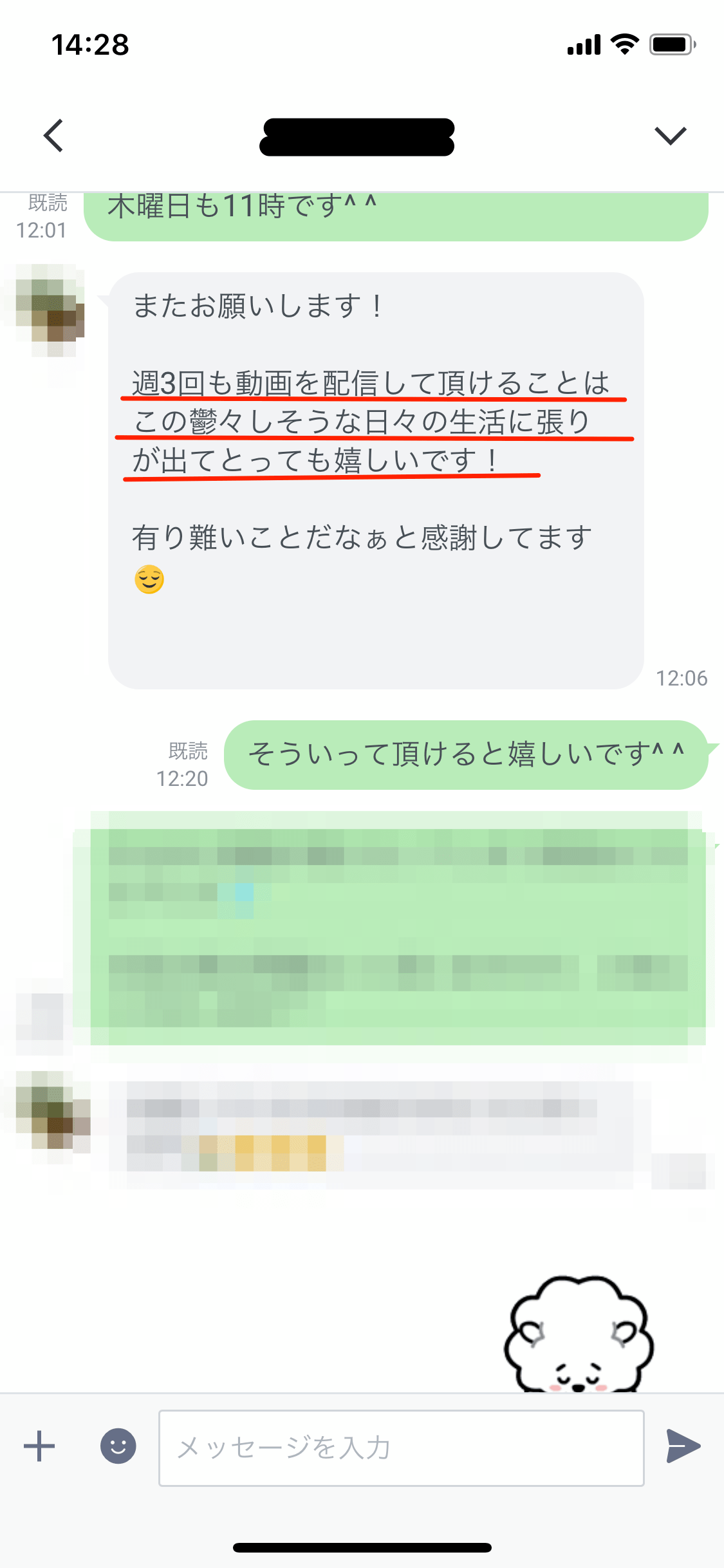Tap the 12:06 message timestamp
Image resolution: width=724 pixels, height=1568 pixels.
682,678
